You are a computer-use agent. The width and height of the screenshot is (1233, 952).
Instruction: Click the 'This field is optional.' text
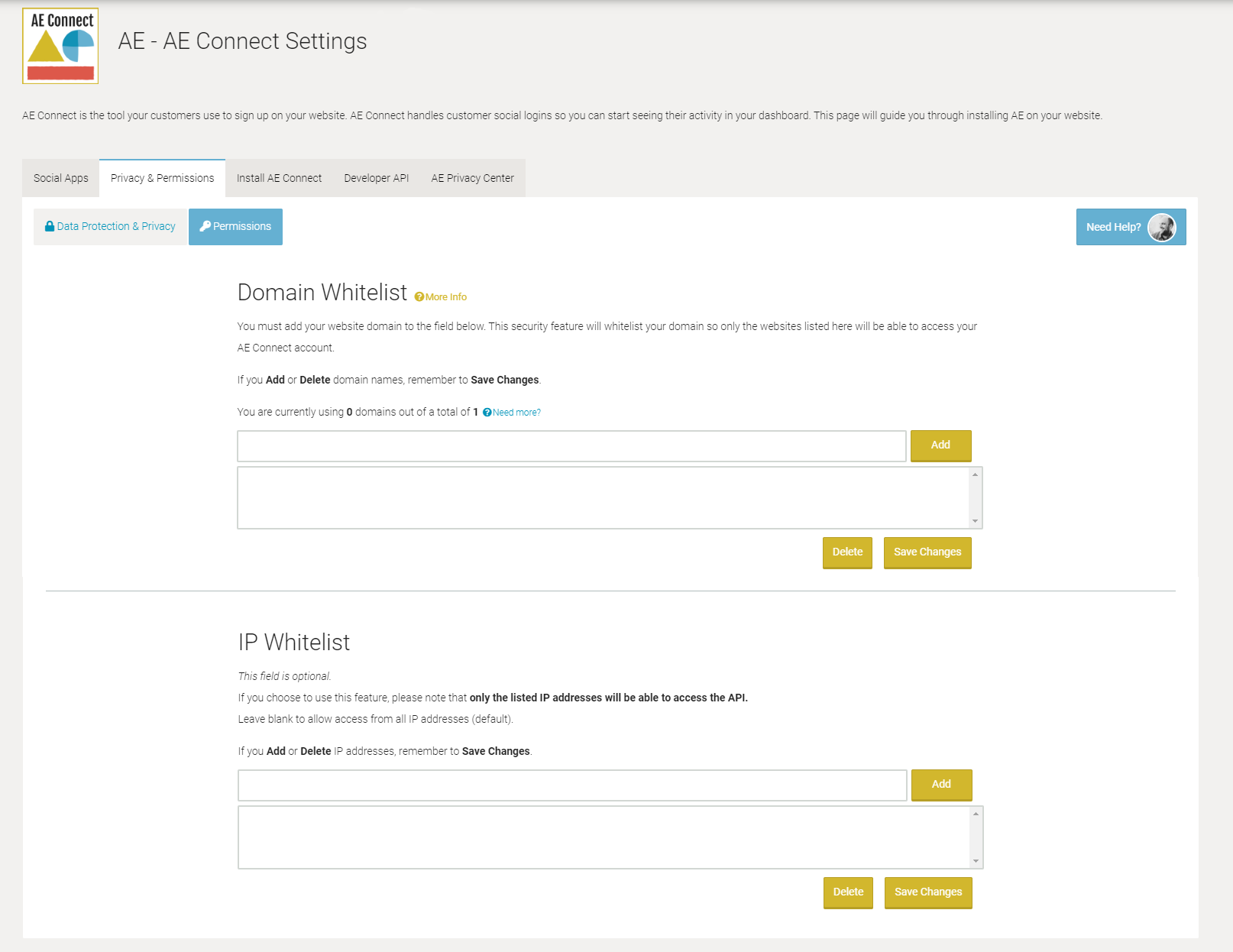click(x=285, y=676)
